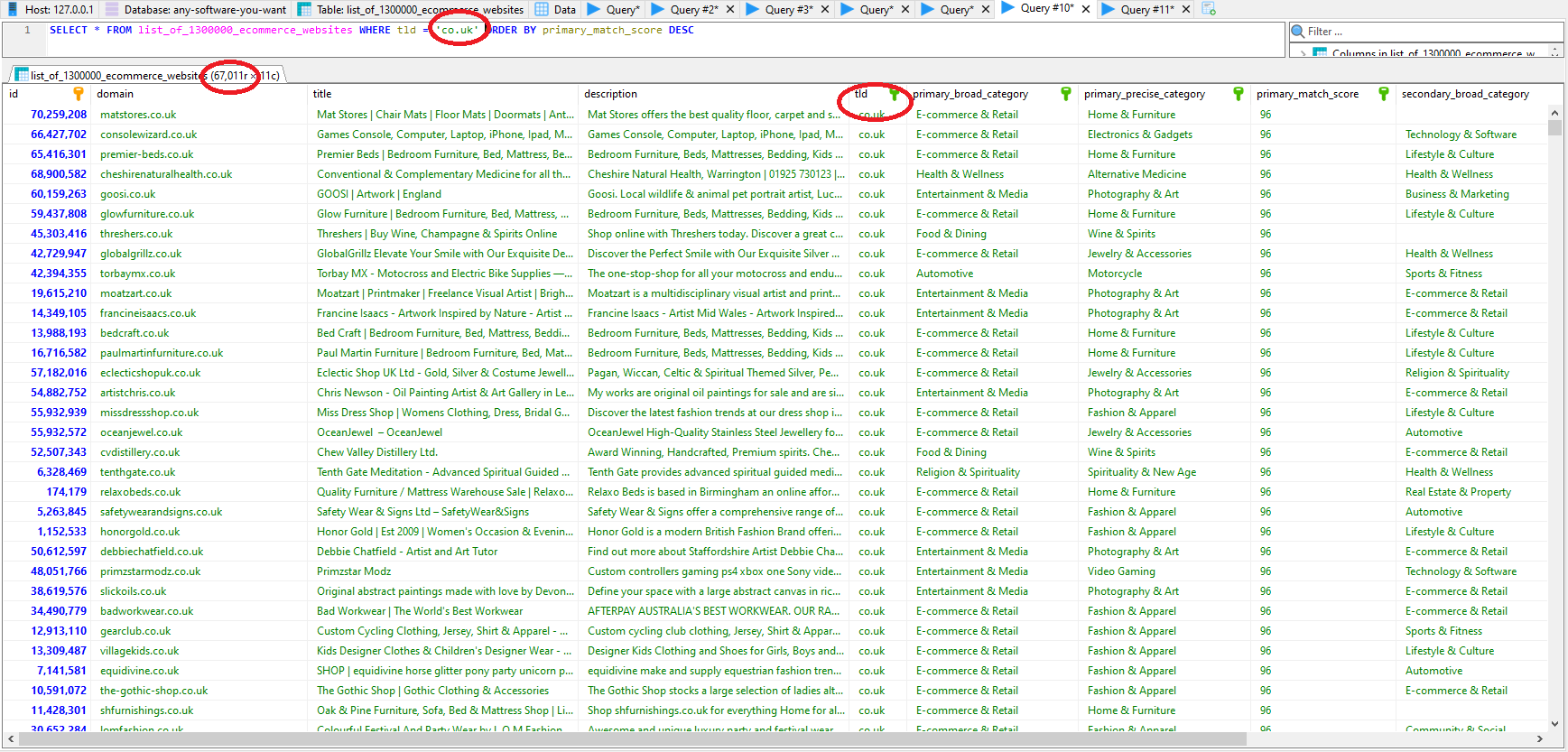Close the Query #3* tab
The height and width of the screenshot is (752, 1568).
pos(825,9)
